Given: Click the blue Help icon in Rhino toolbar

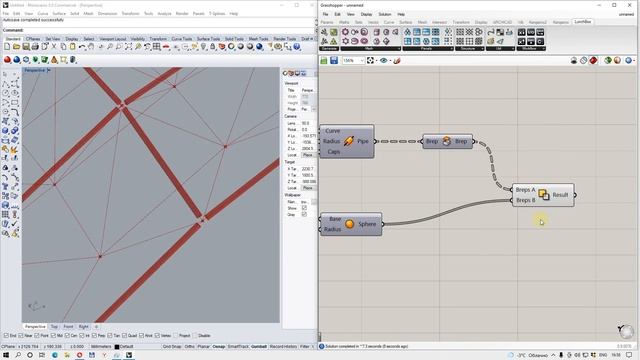Looking at the screenshot, I should 297,47.
